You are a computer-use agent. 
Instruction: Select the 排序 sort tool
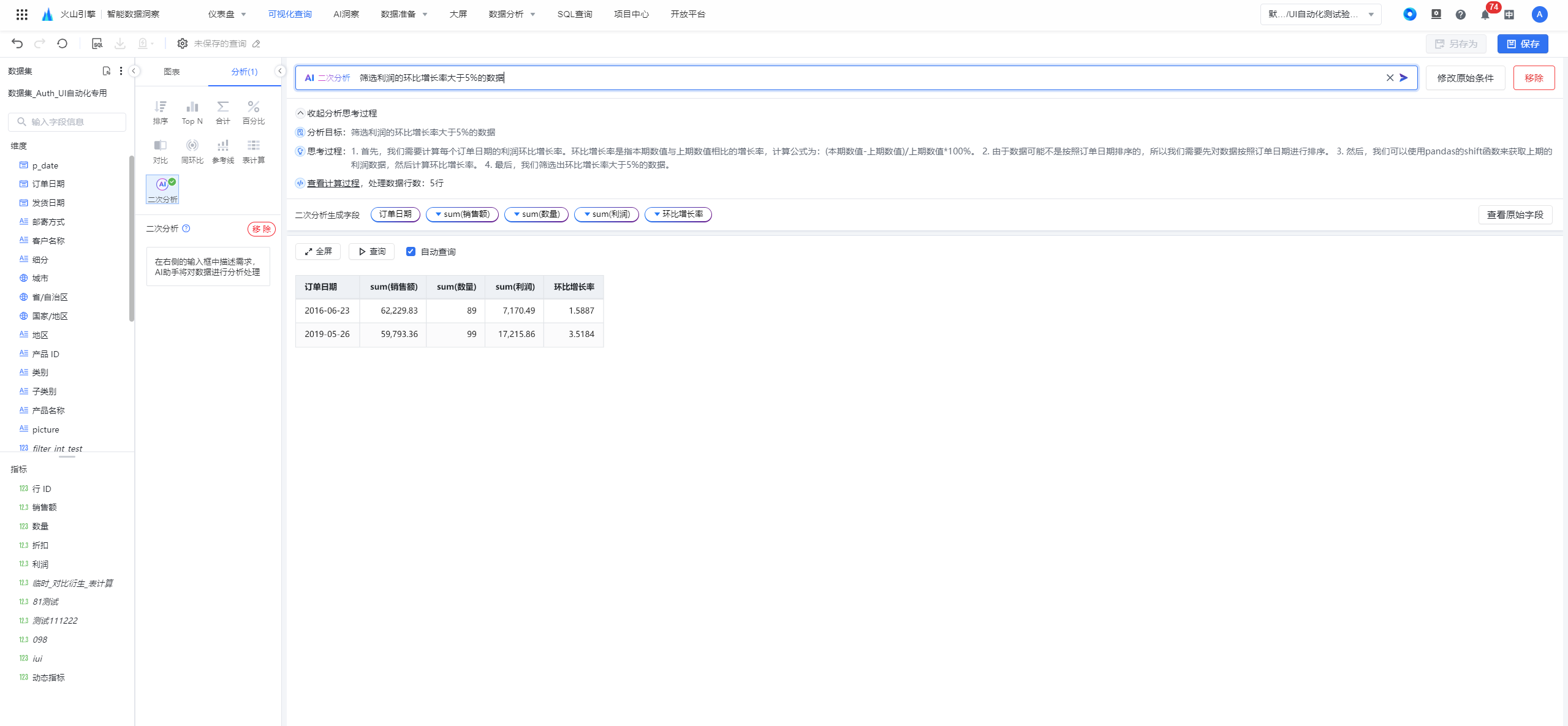[161, 113]
